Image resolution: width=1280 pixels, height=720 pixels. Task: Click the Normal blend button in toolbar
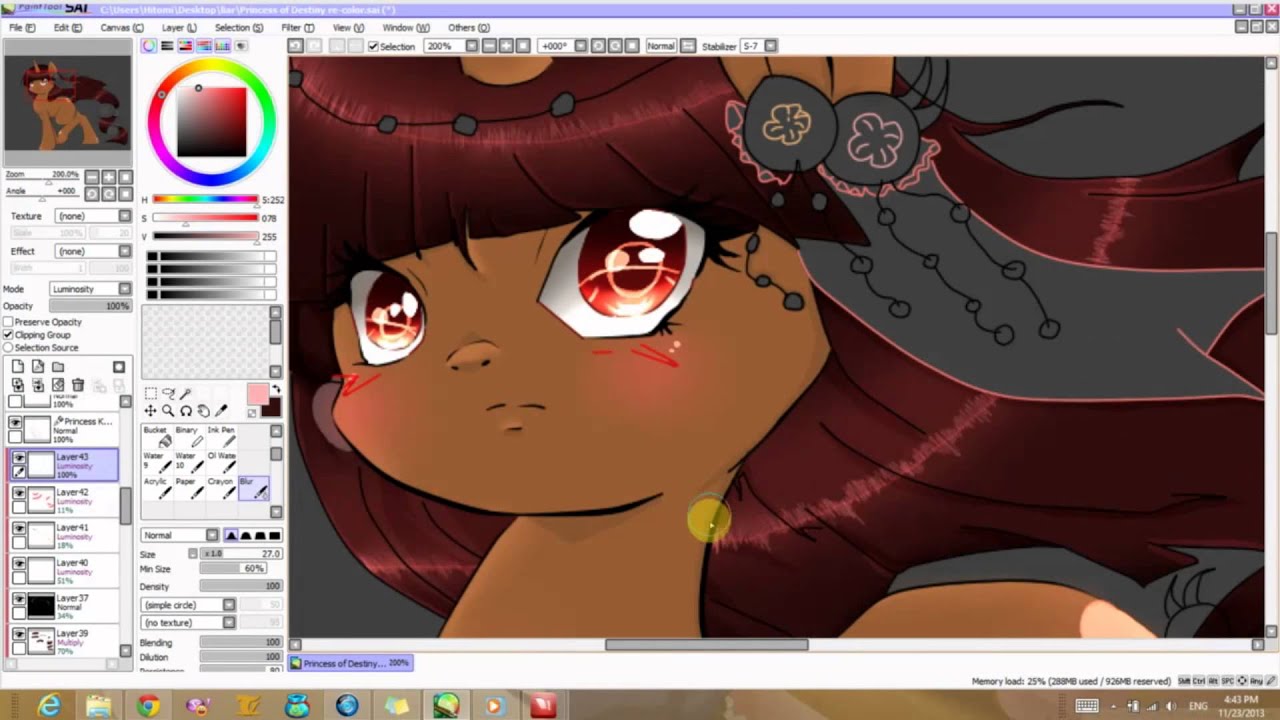click(x=661, y=46)
